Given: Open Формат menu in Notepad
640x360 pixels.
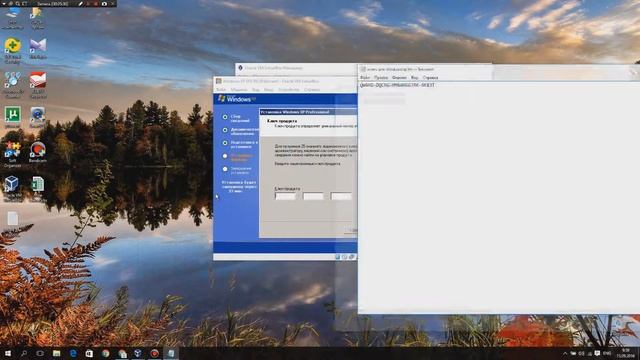Looking at the screenshot, I should tap(399, 78).
